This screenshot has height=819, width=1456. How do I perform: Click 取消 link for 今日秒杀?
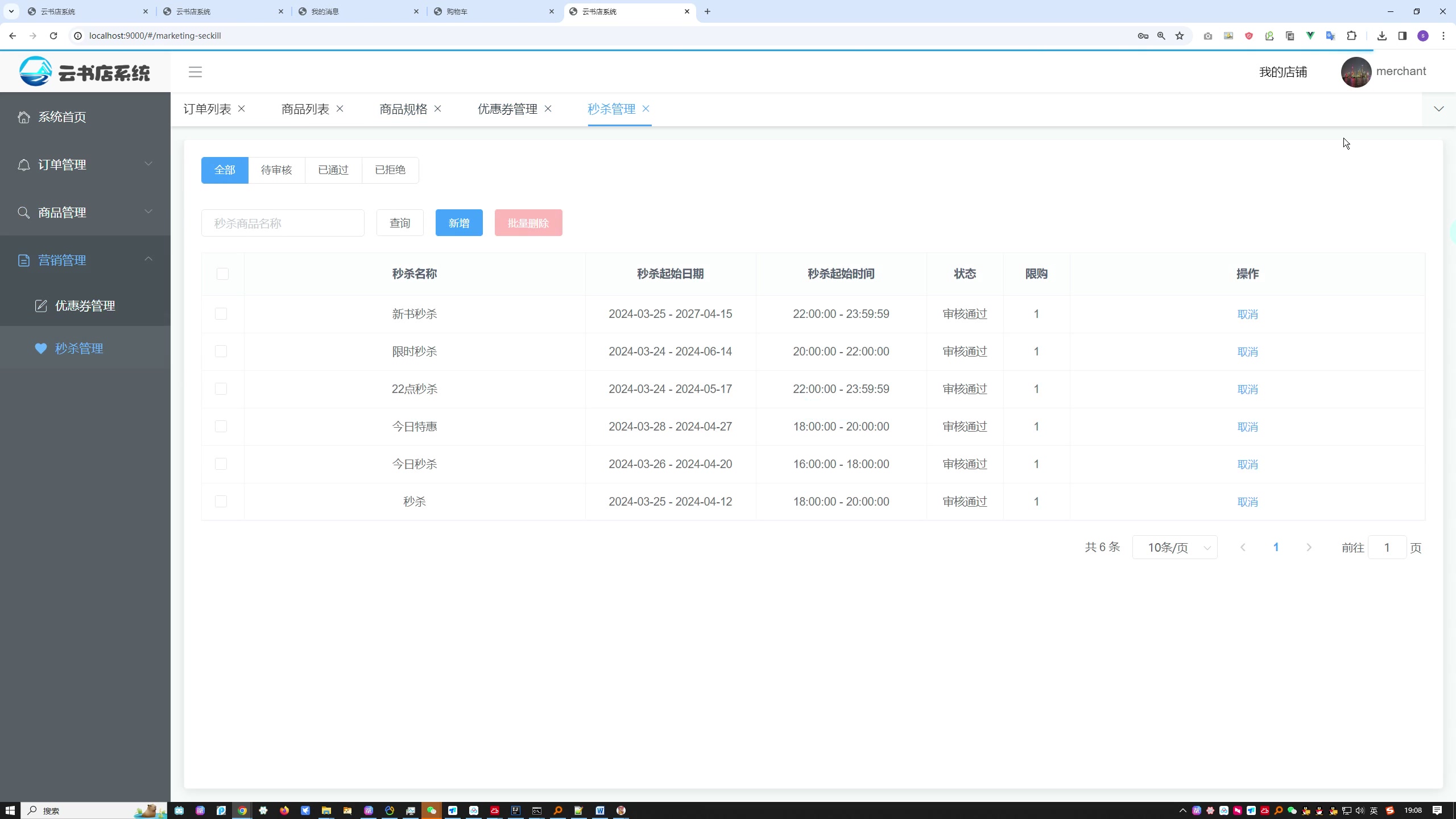click(x=1247, y=464)
